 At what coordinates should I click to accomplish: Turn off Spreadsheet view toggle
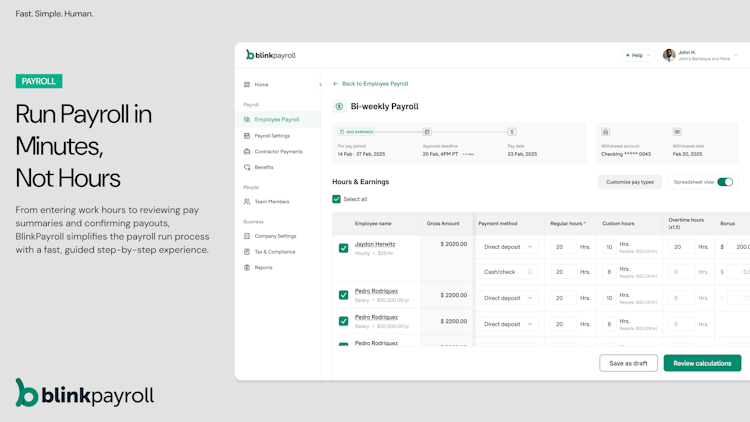[725, 182]
